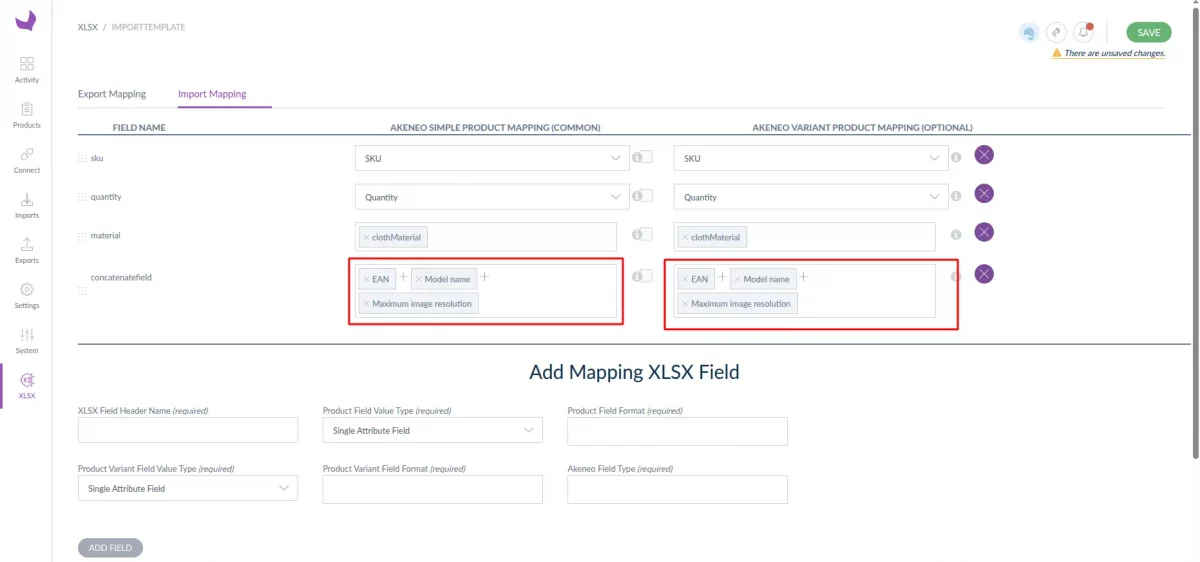The image size is (1200, 562).
Task: Open SKU dropdown under variant product mapping
Action: point(811,158)
